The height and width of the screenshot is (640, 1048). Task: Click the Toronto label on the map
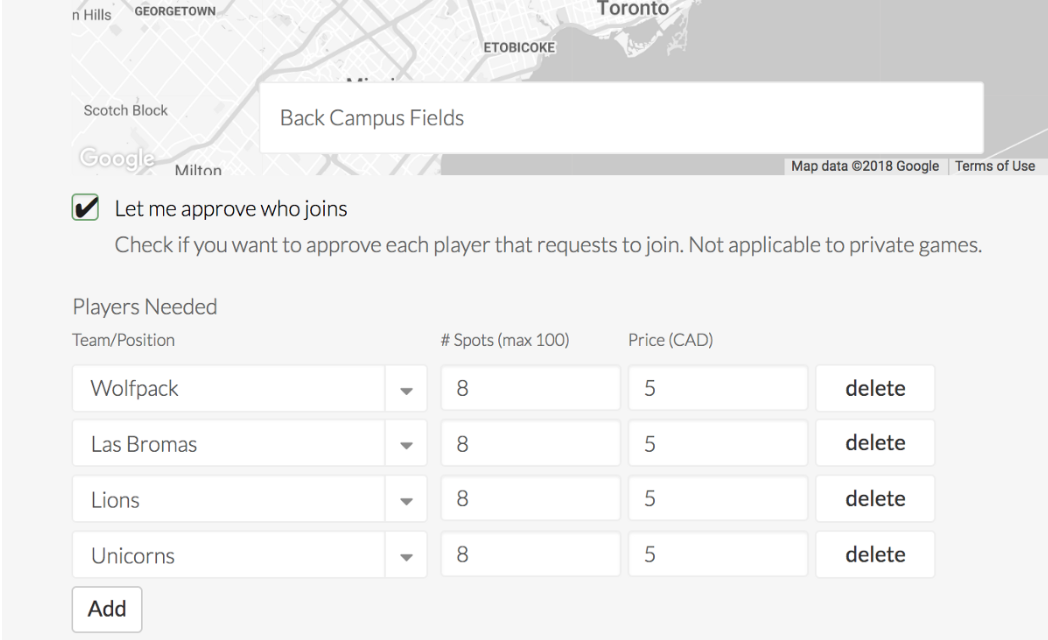(632, 9)
